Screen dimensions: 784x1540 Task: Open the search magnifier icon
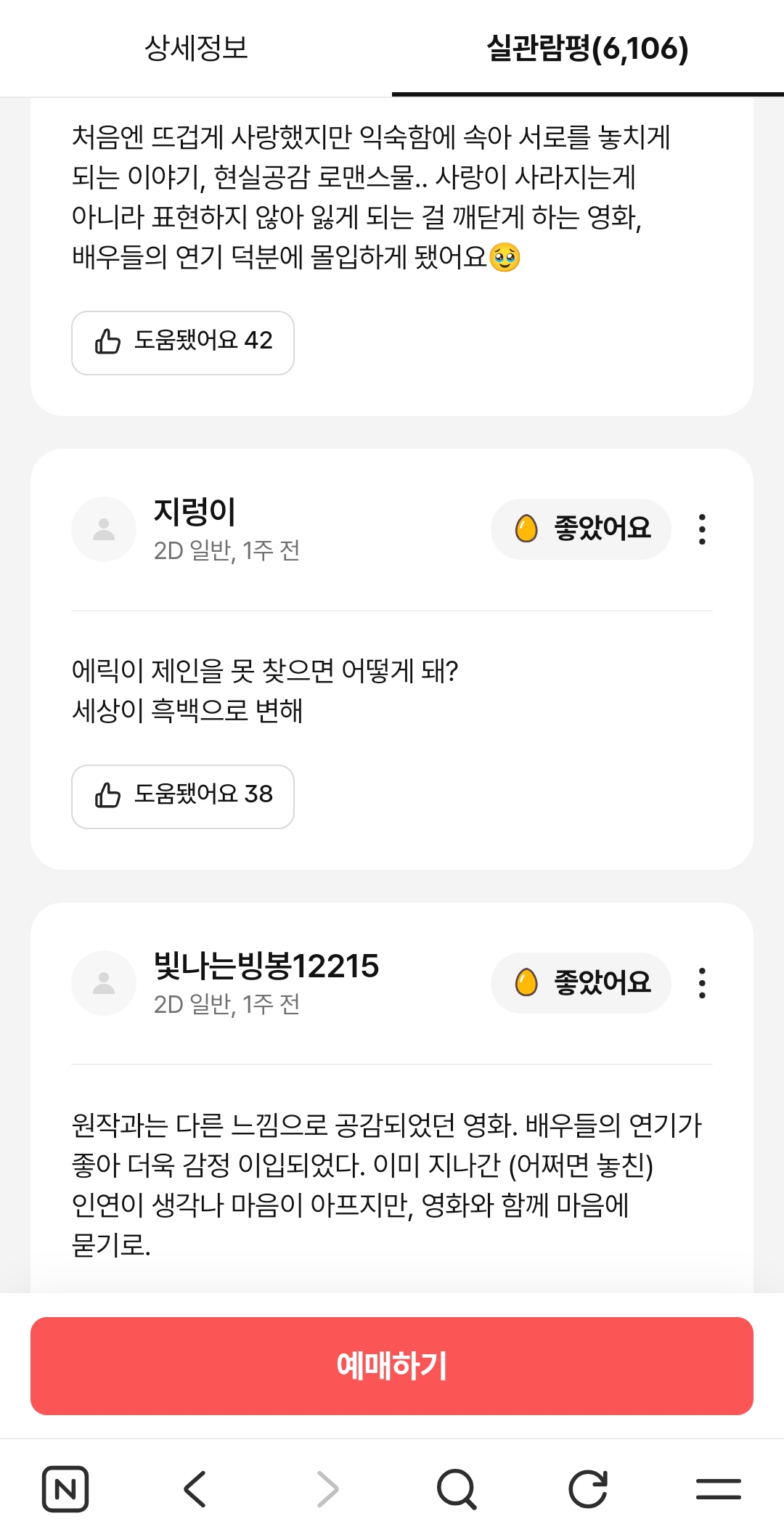[x=457, y=1489]
